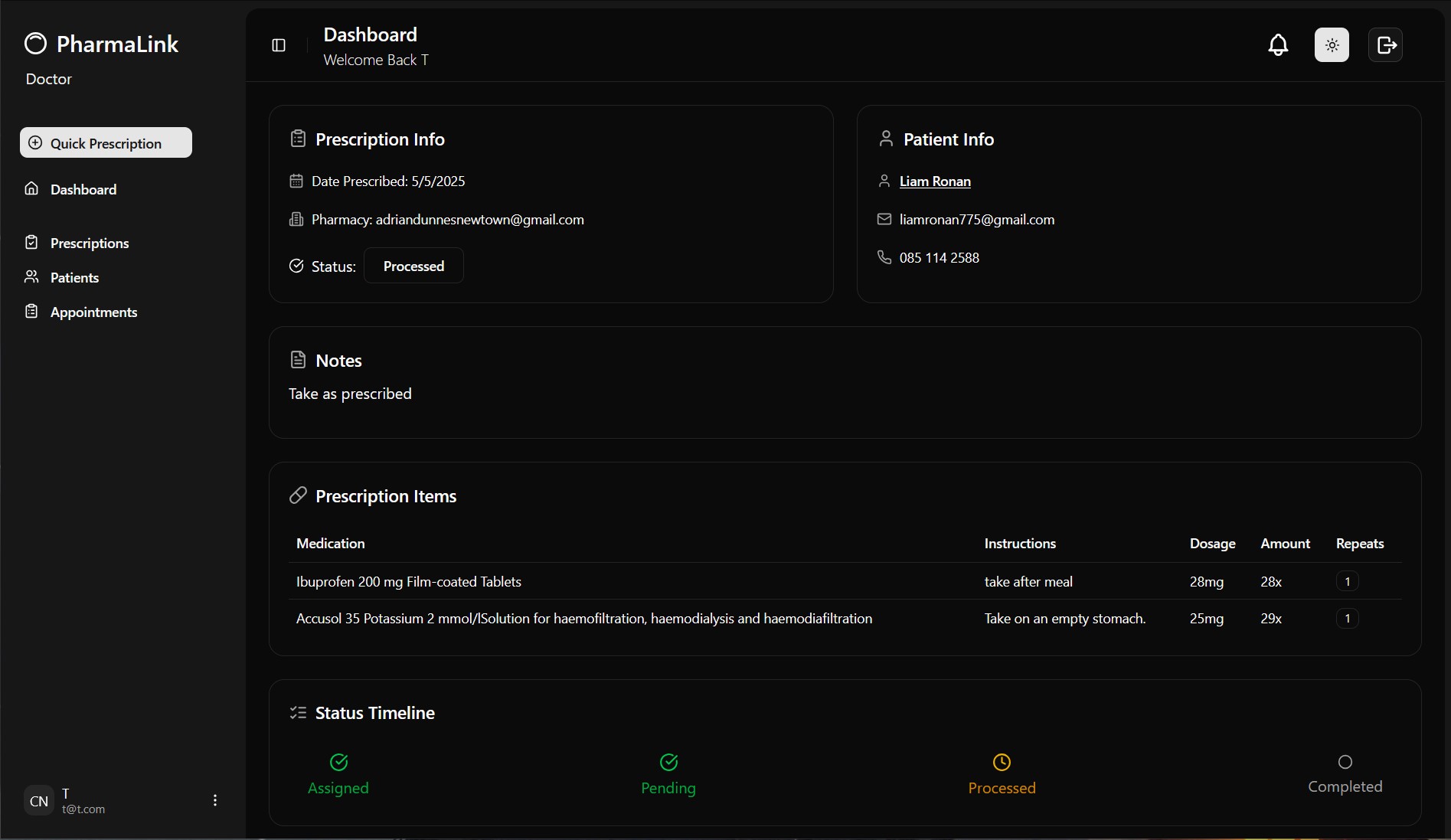Viewport: 1451px width, 840px height.
Task: Click the Quick Prescription button
Action: tap(106, 143)
